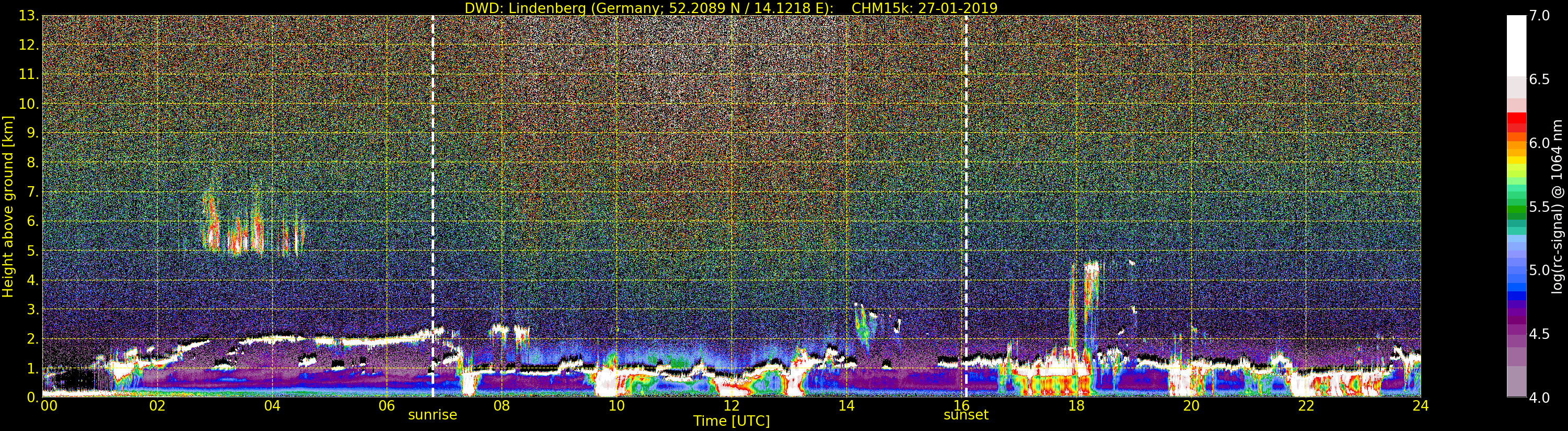Select height axis tick '0.'
The image size is (1568, 431).
click(x=32, y=398)
